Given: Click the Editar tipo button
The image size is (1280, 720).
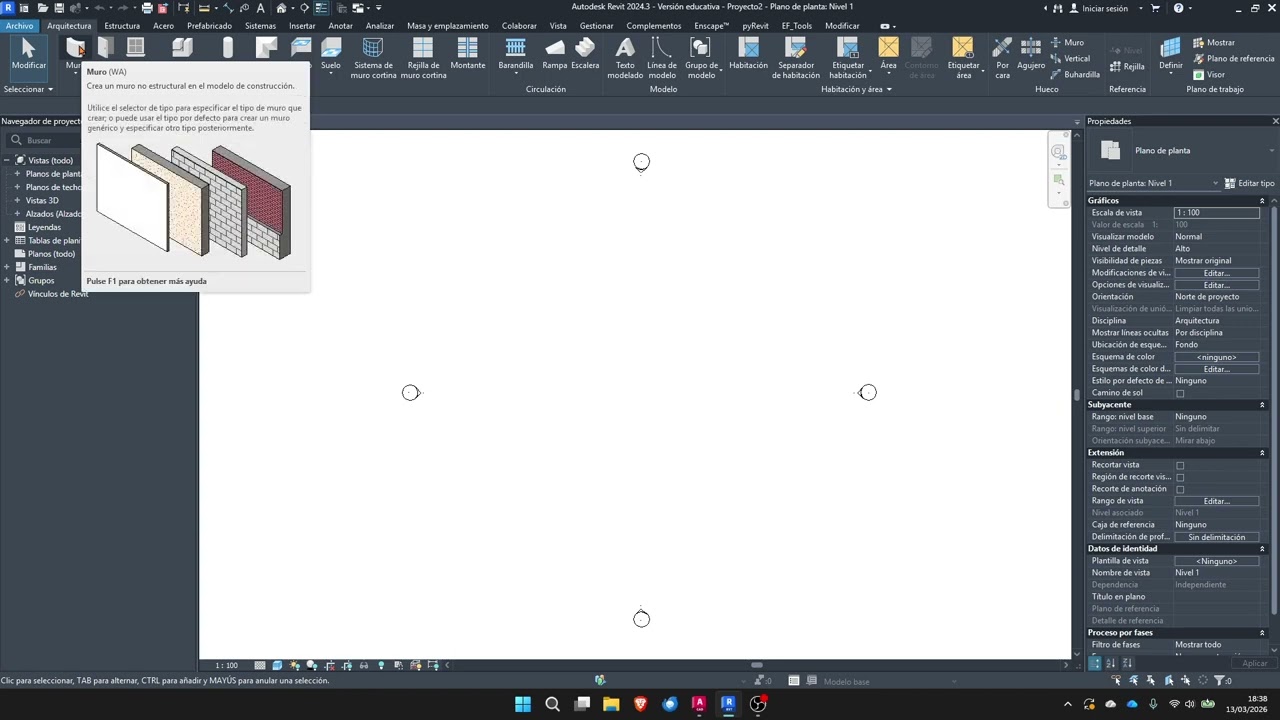Looking at the screenshot, I should coord(1250,183).
